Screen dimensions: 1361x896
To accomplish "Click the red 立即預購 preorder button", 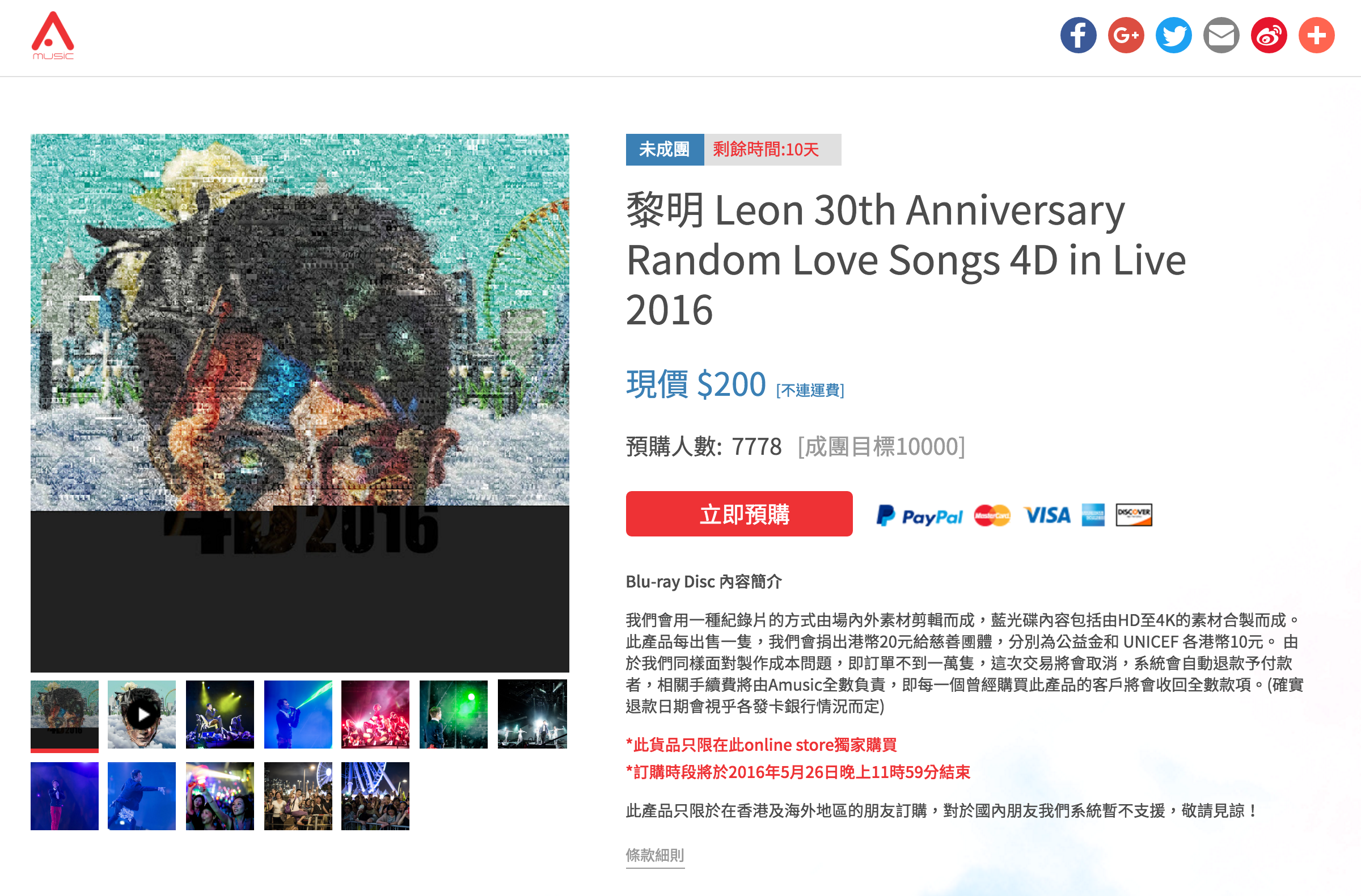I will [x=739, y=513].
